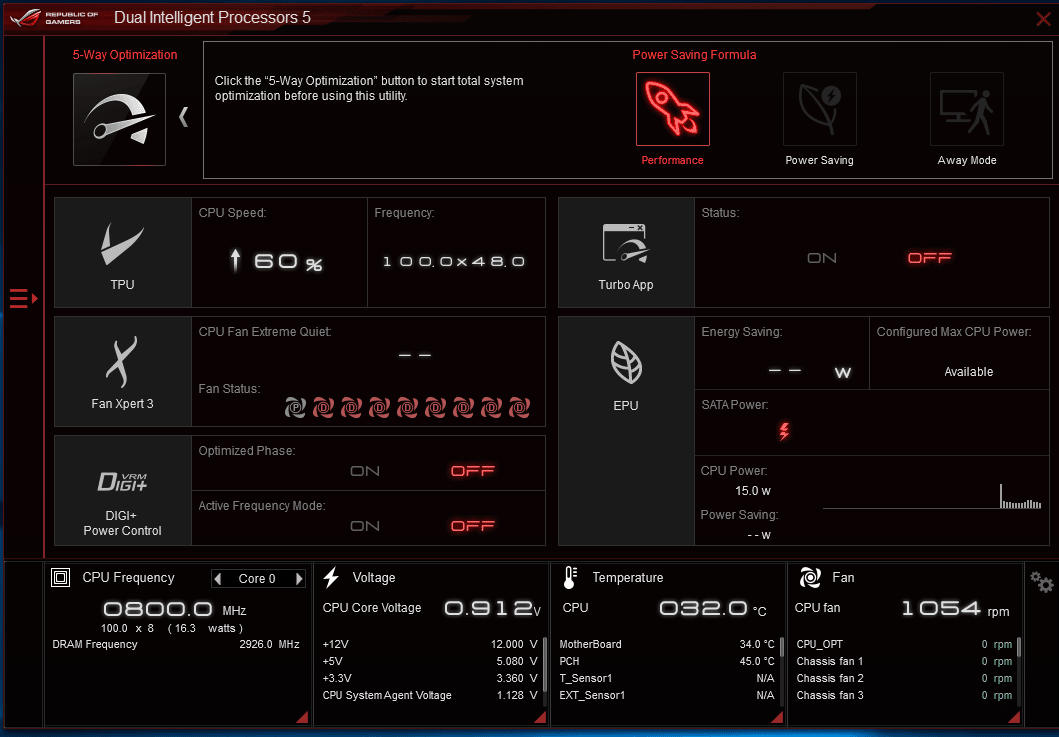Click the Temperature thermometer icon
Image resolution: width=1059 pixels, height=737 pixels.
click(x=570, y=578)
